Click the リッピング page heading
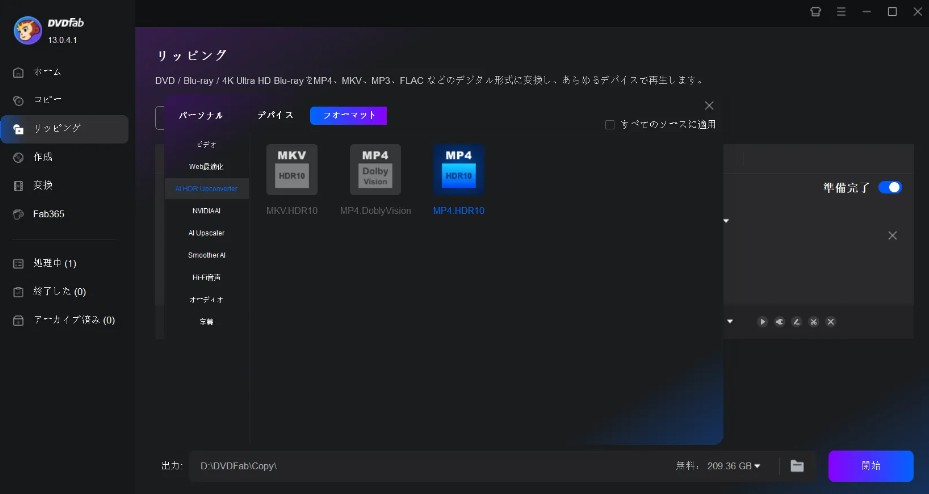Screen dimensions: 929x494 (x=191, y=55)
